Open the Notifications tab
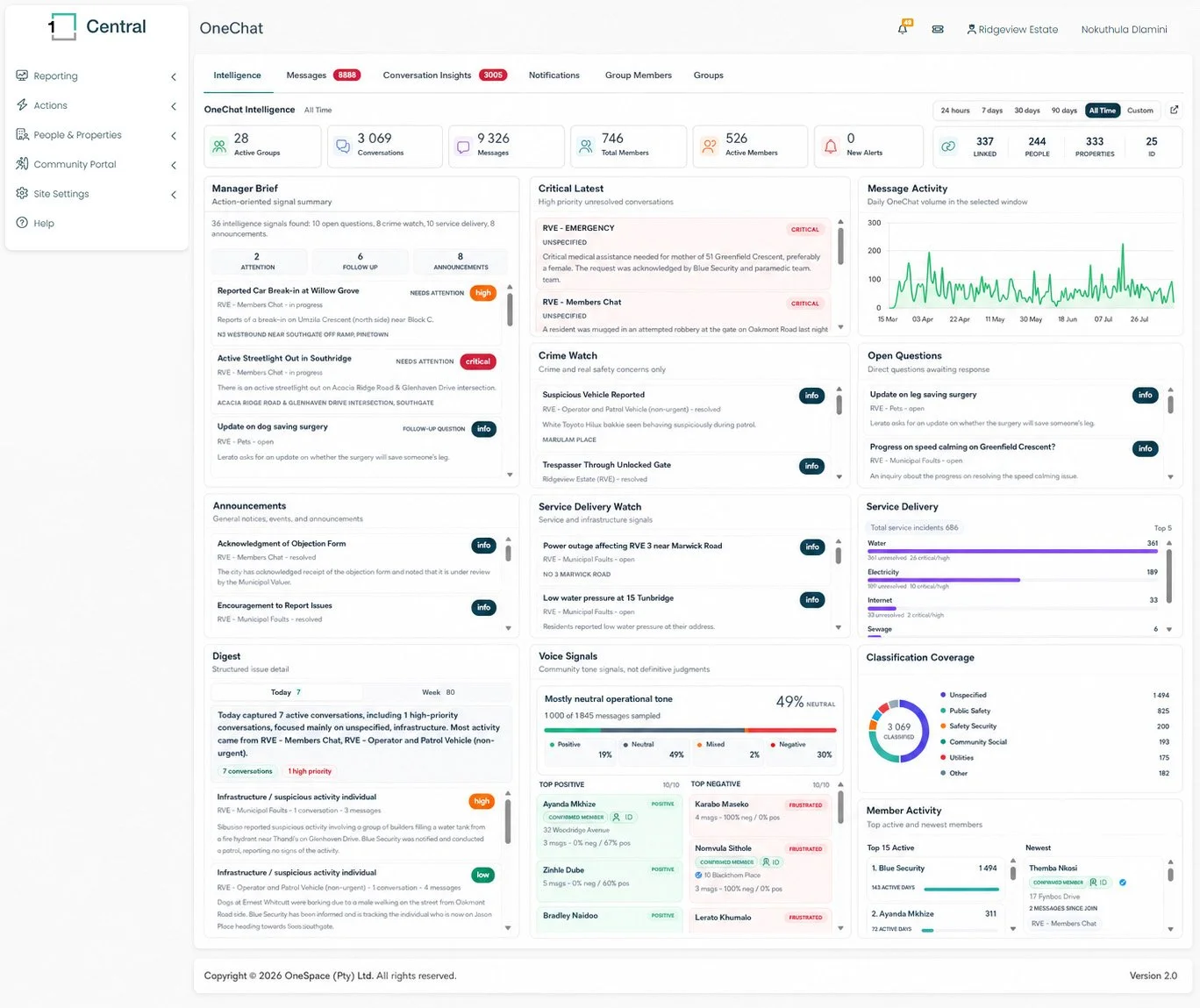1200x1008 pixels. click(x=554, y=75)
